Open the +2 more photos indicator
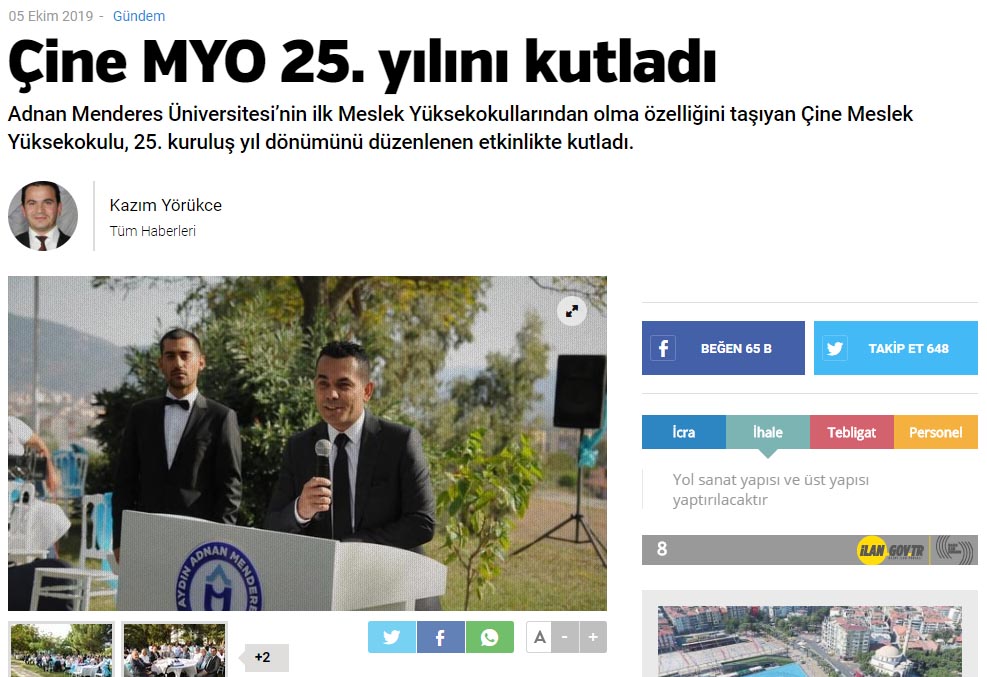 [x=264, y=657]
